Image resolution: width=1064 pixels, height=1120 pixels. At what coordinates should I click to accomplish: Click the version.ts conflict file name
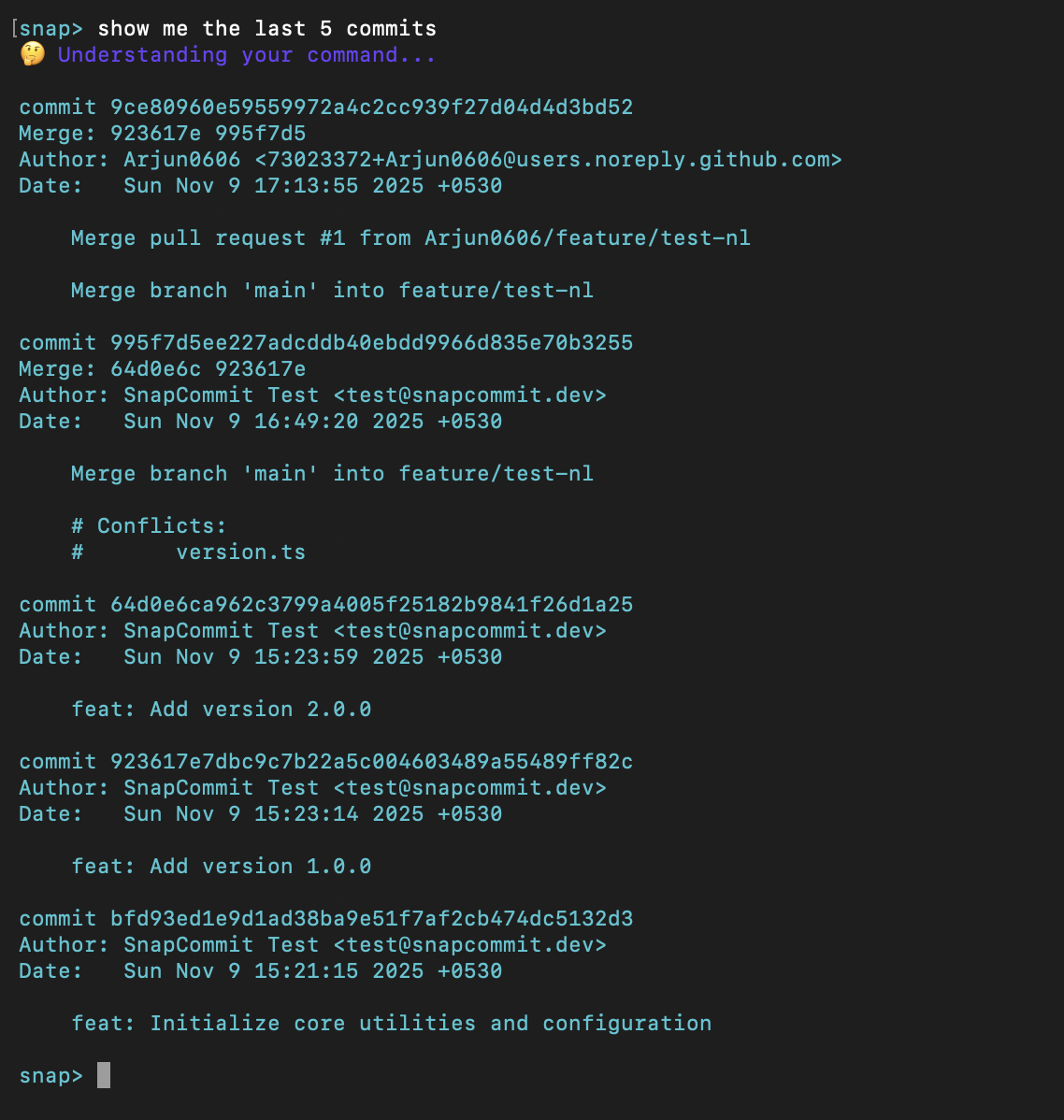[x=240, y=552]
